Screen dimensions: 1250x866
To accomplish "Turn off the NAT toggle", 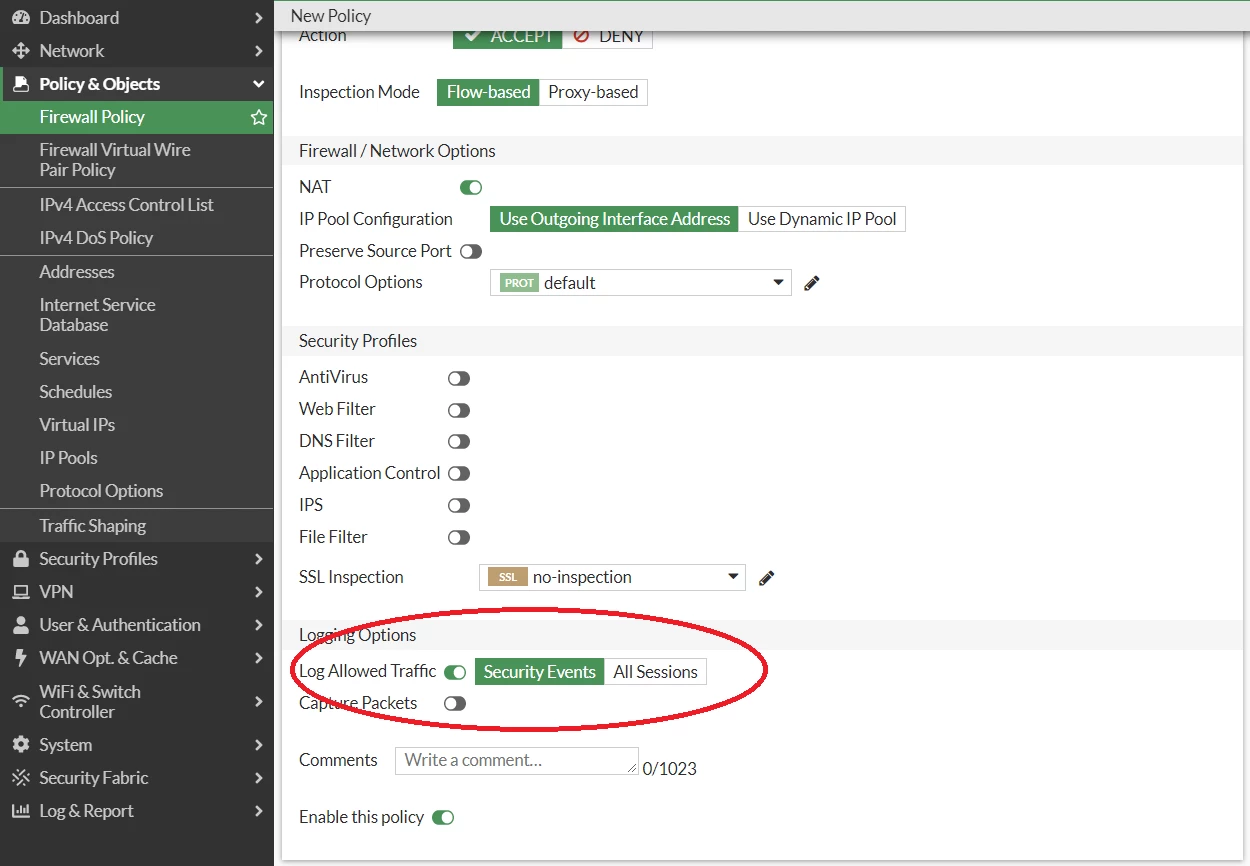I will click(x=471, y=187).
